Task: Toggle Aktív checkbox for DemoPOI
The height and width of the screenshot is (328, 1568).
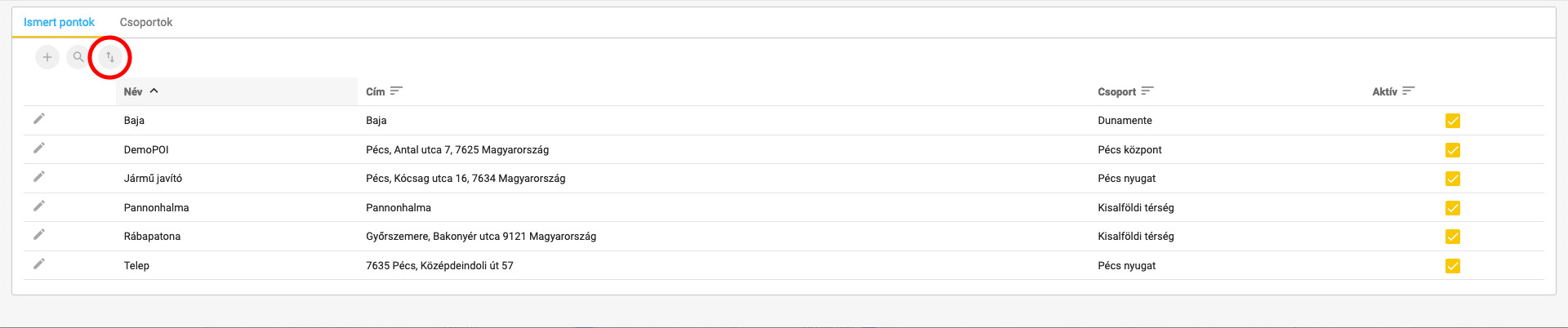Action: point(1452,150)
